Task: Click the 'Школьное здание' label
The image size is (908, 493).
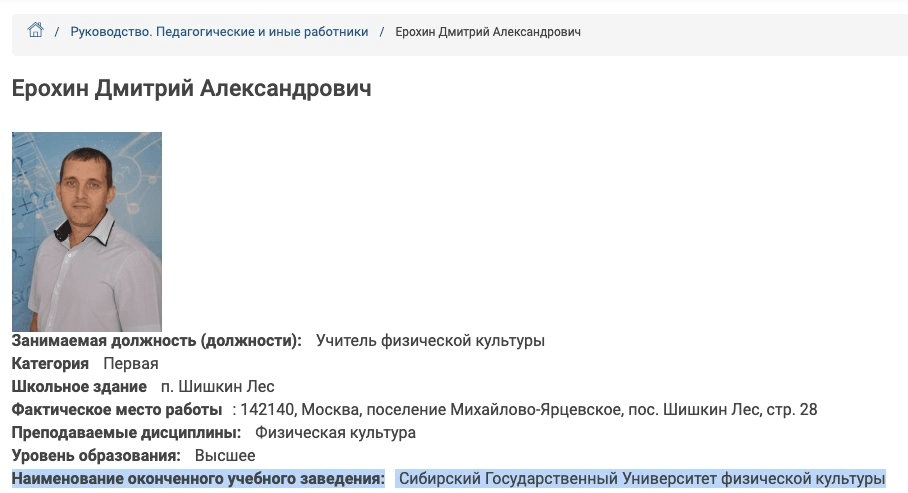Action: point(79,387)
